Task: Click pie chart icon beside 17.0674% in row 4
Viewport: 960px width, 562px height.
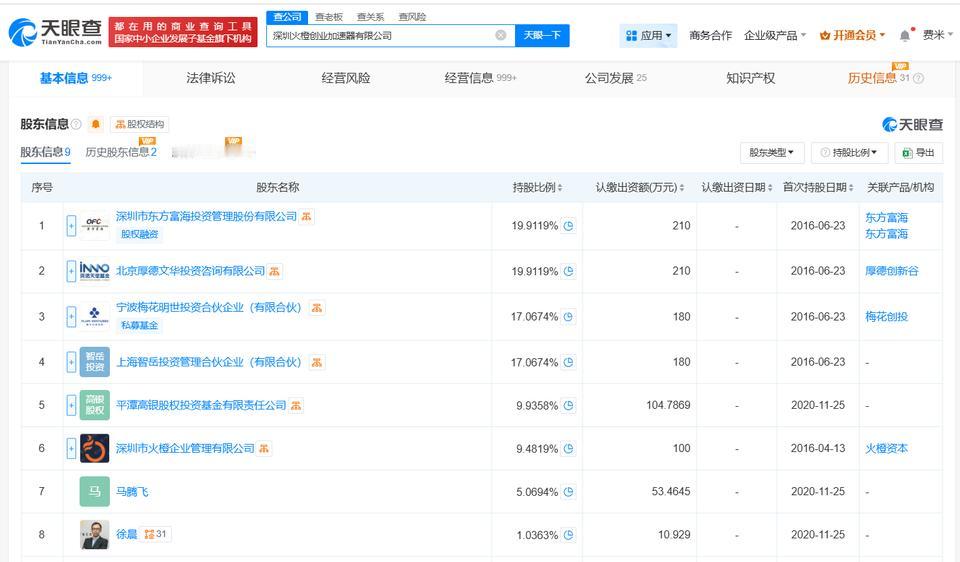Action: [x=568, y=362]
